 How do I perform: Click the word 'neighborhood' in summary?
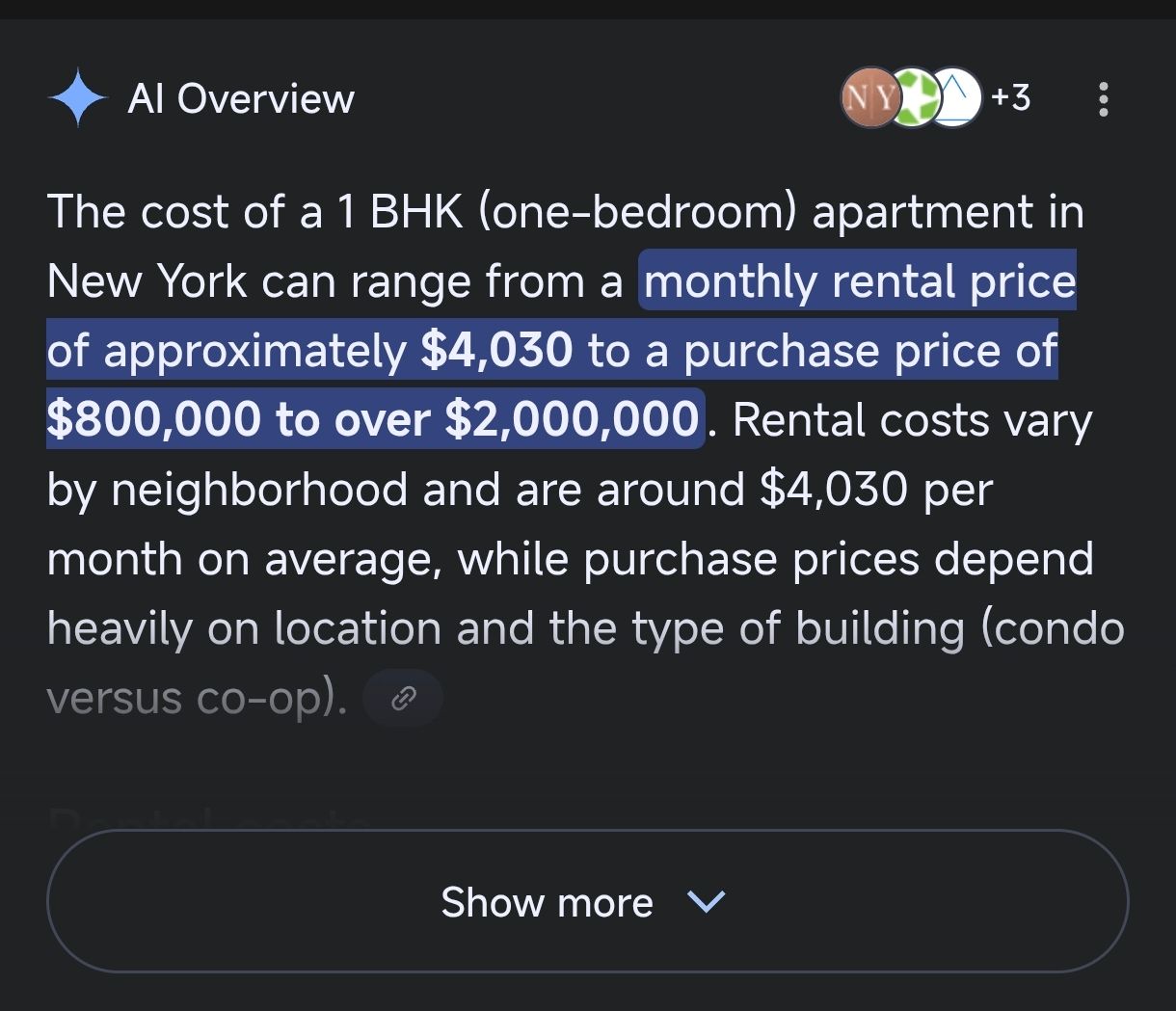pyautogui.click(x=259, y=490)
